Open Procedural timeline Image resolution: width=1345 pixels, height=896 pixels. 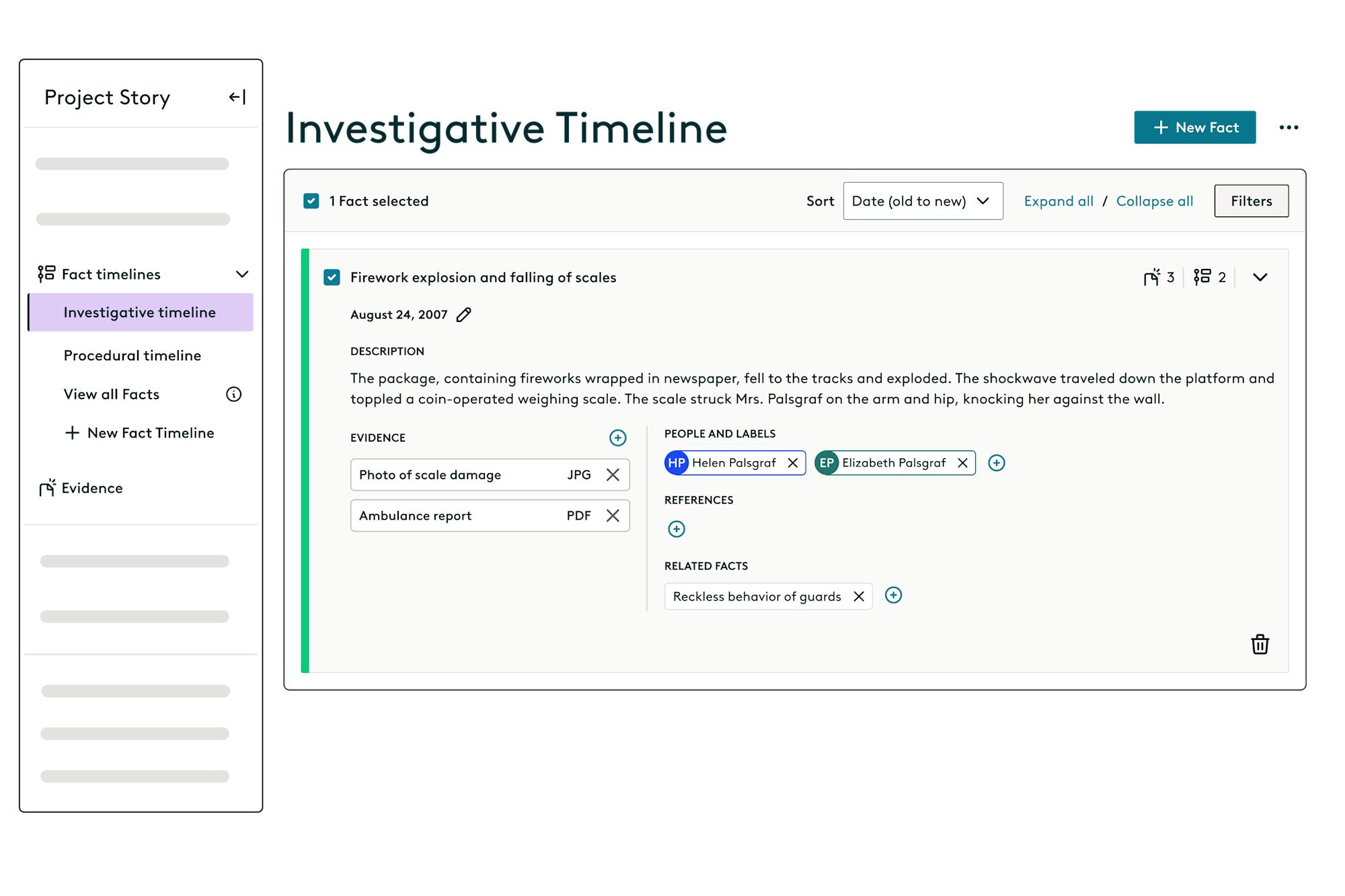132,356
